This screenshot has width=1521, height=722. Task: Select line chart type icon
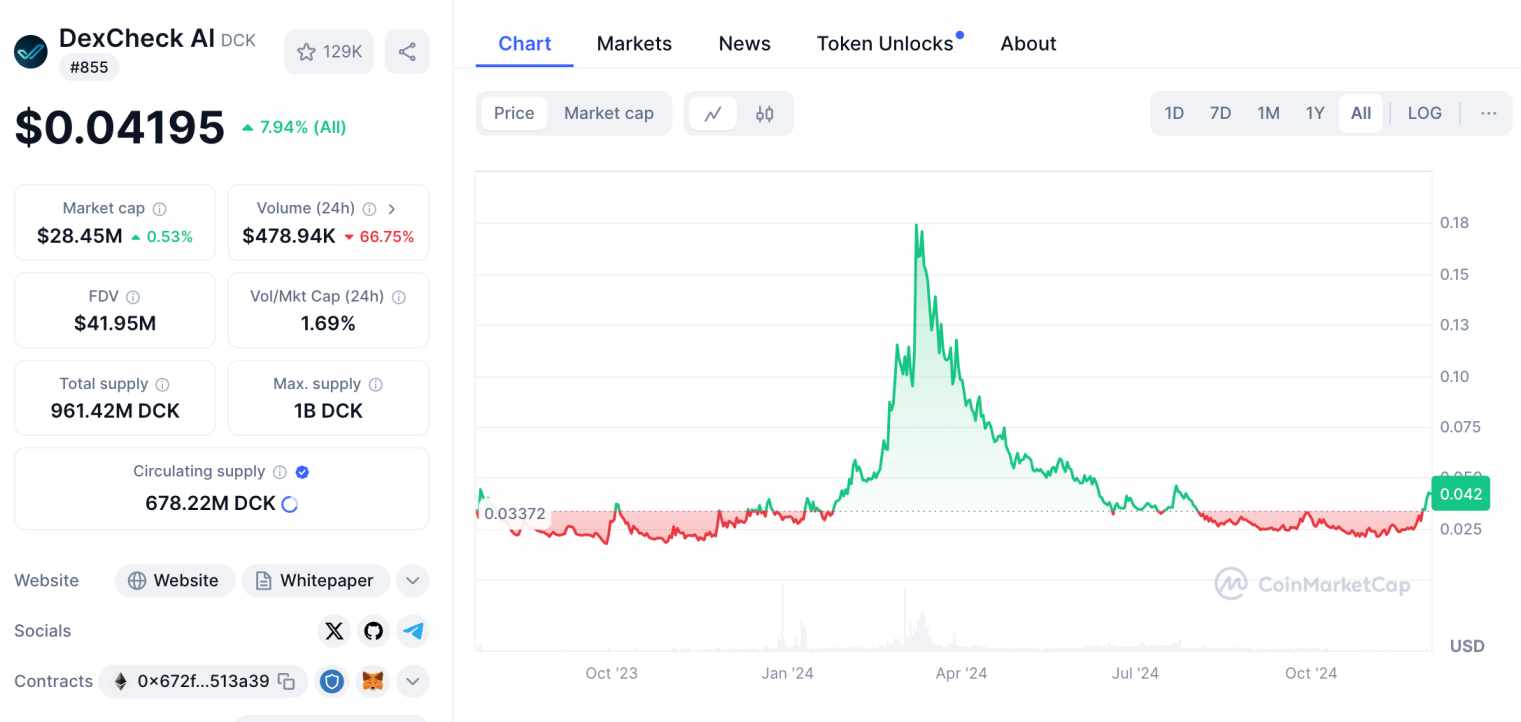click(713, 114)
